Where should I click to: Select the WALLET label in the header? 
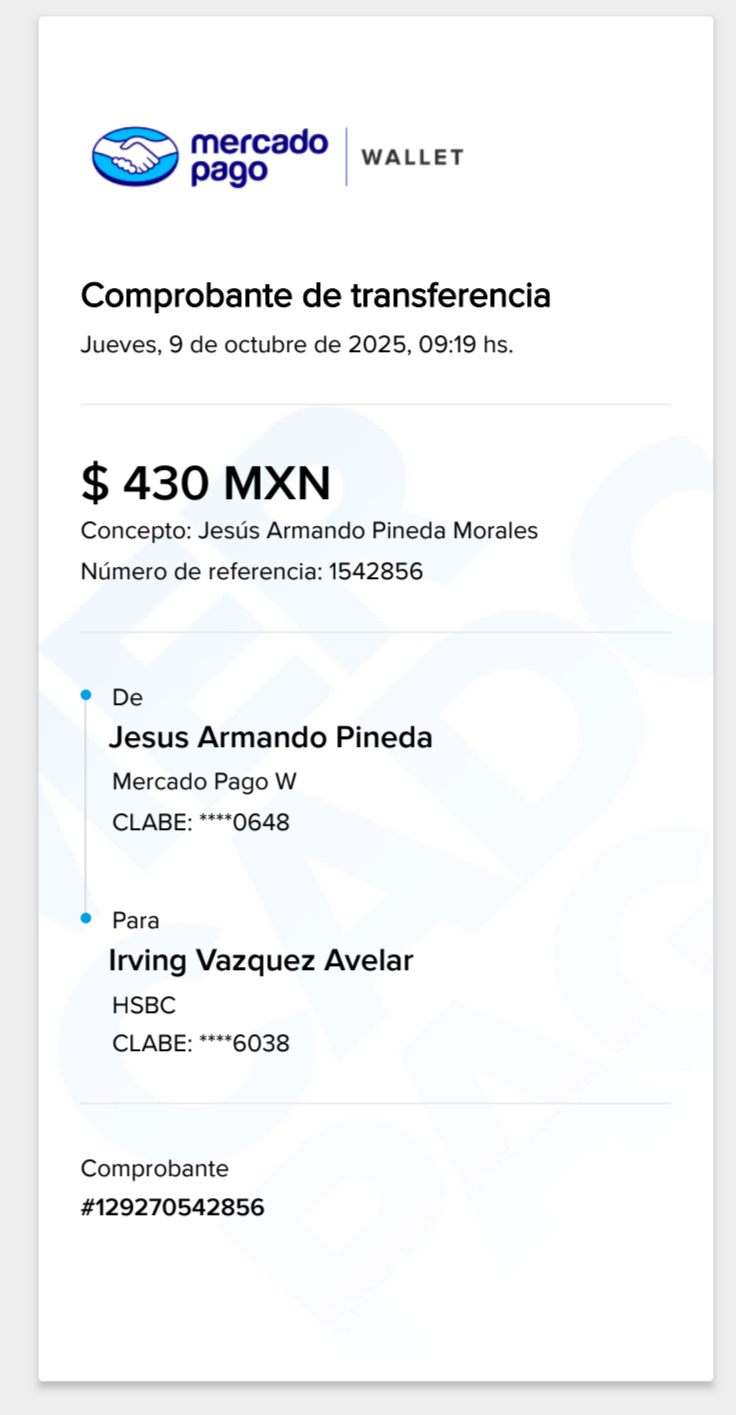(412, 157)
